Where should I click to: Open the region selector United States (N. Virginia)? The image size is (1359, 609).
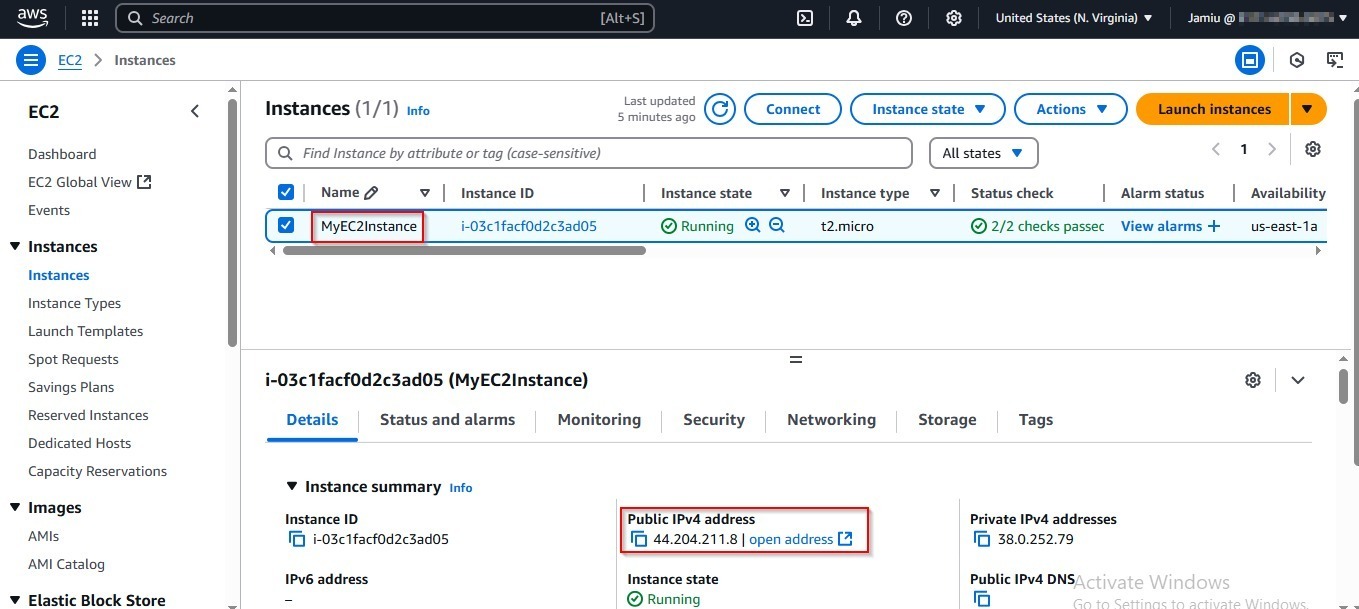pyautogui.click(x=1074, y=18)
